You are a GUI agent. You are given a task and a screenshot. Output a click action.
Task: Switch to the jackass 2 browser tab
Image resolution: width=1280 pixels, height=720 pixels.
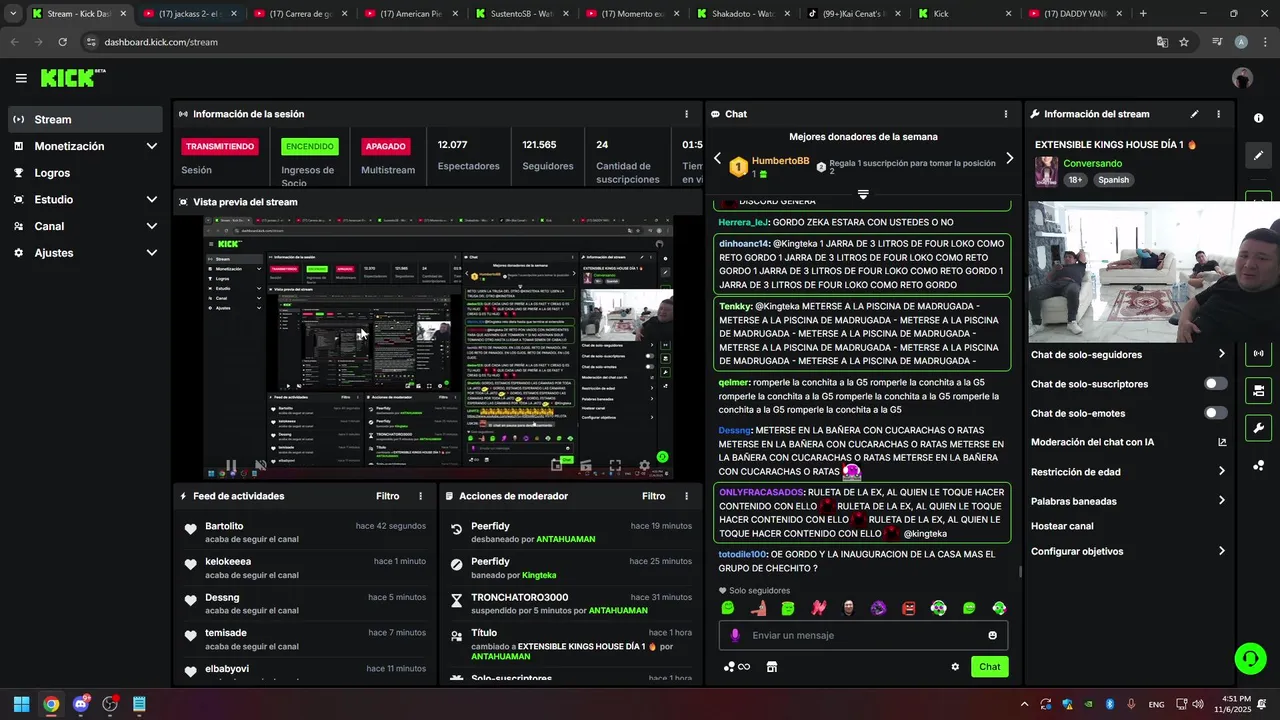point(190,14)
